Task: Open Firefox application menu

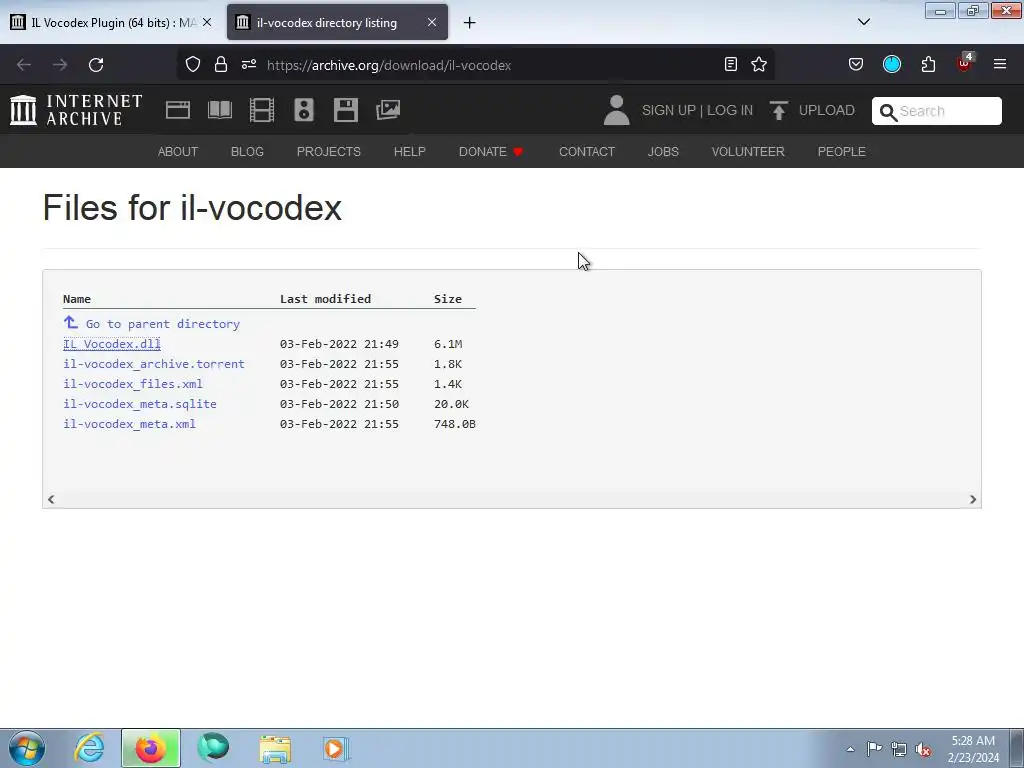Action: tap(1000, 64)
